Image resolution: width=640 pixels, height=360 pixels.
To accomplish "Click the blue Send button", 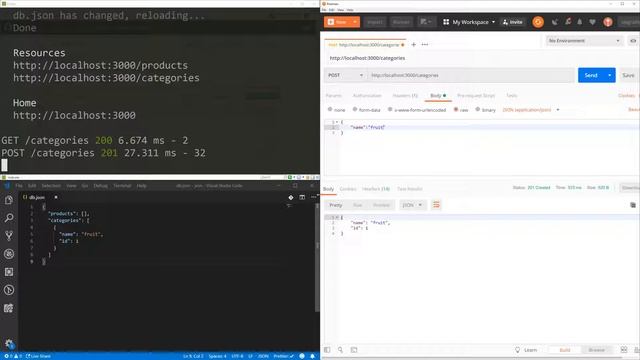I will click(591, 75).
